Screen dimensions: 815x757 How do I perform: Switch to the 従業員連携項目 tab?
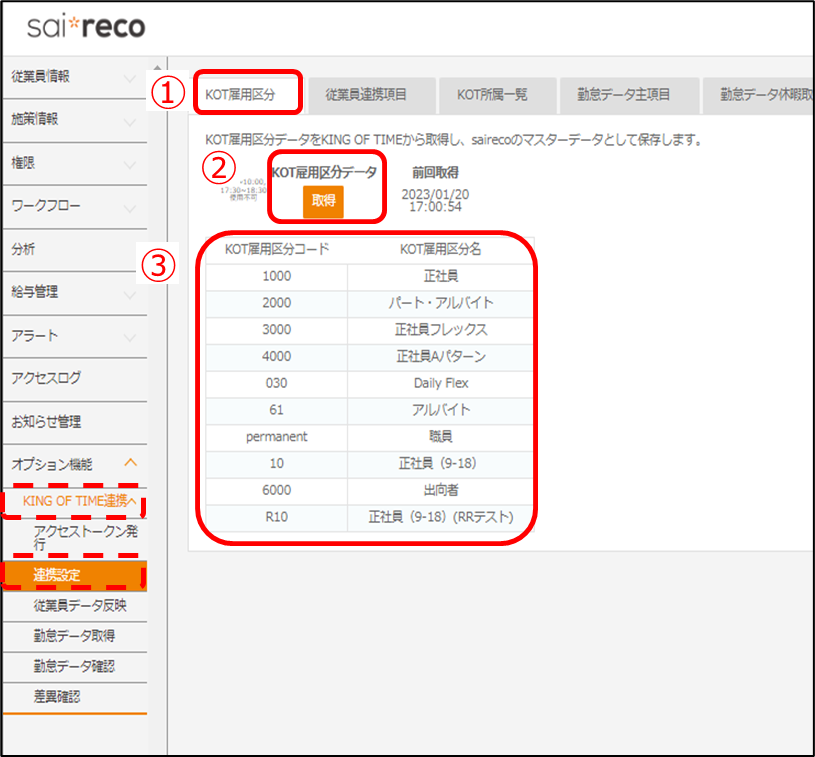click(372, 95)
